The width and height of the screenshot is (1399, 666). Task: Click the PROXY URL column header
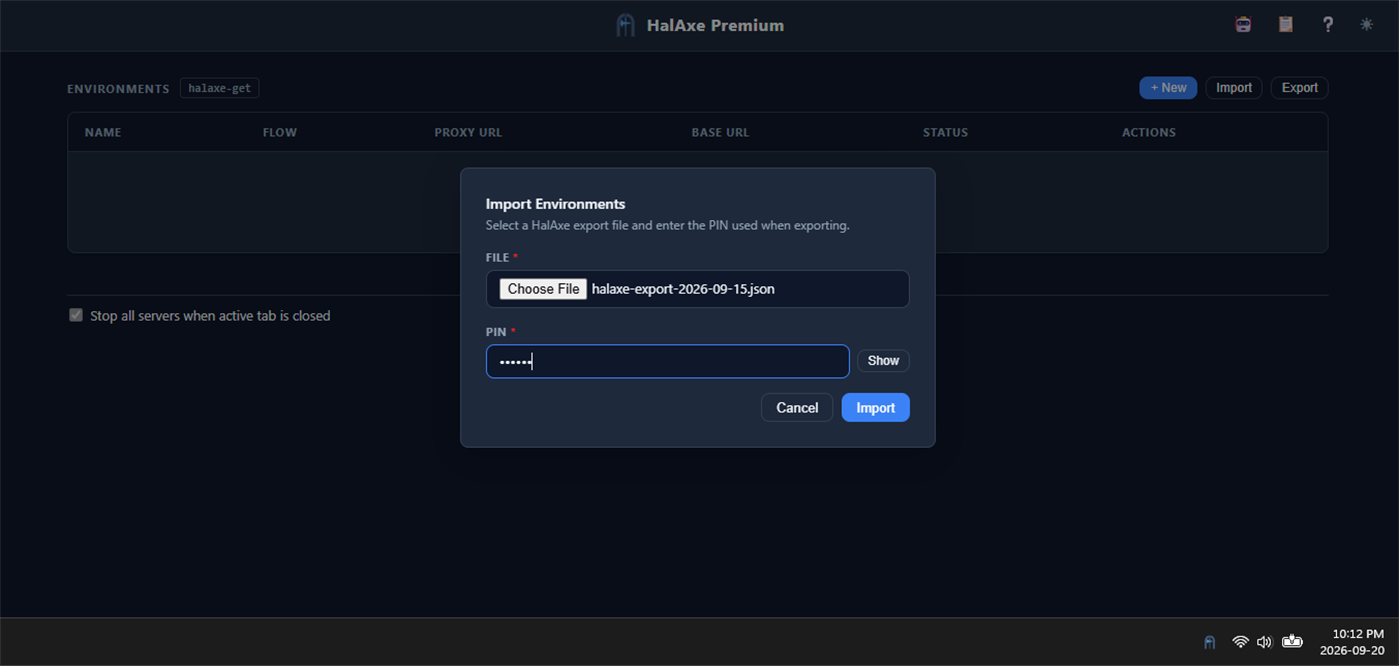pyautogui.click(x=468, y=132)
